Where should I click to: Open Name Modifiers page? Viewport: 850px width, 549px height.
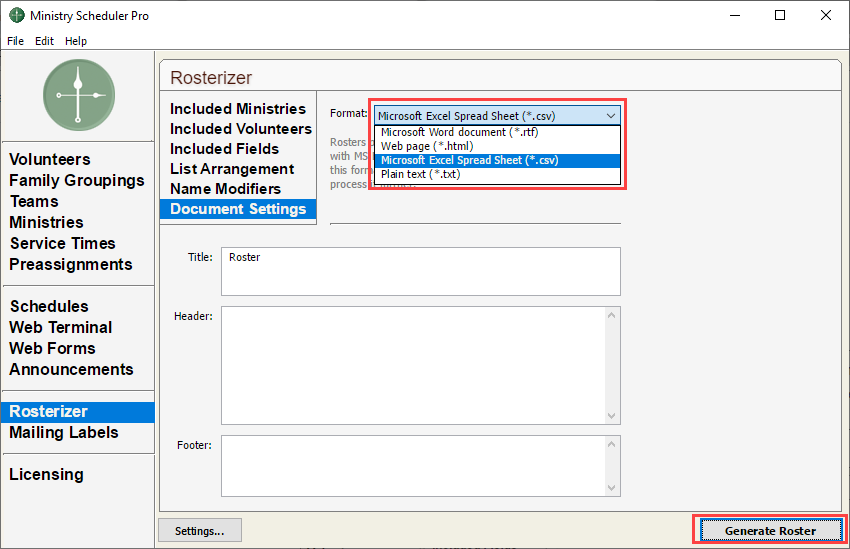226,189
